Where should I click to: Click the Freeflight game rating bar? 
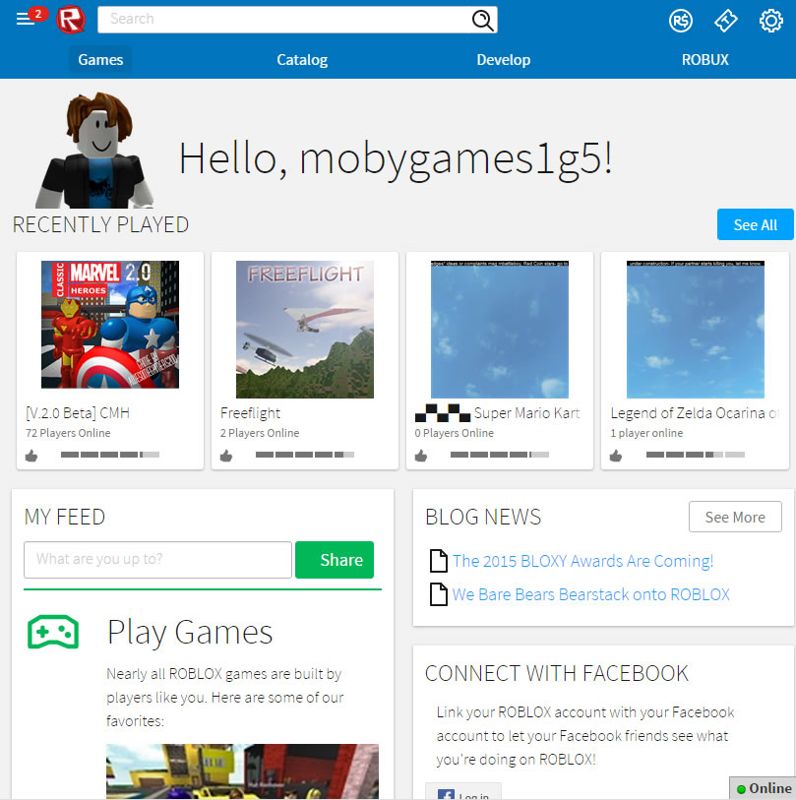(305, 455)
